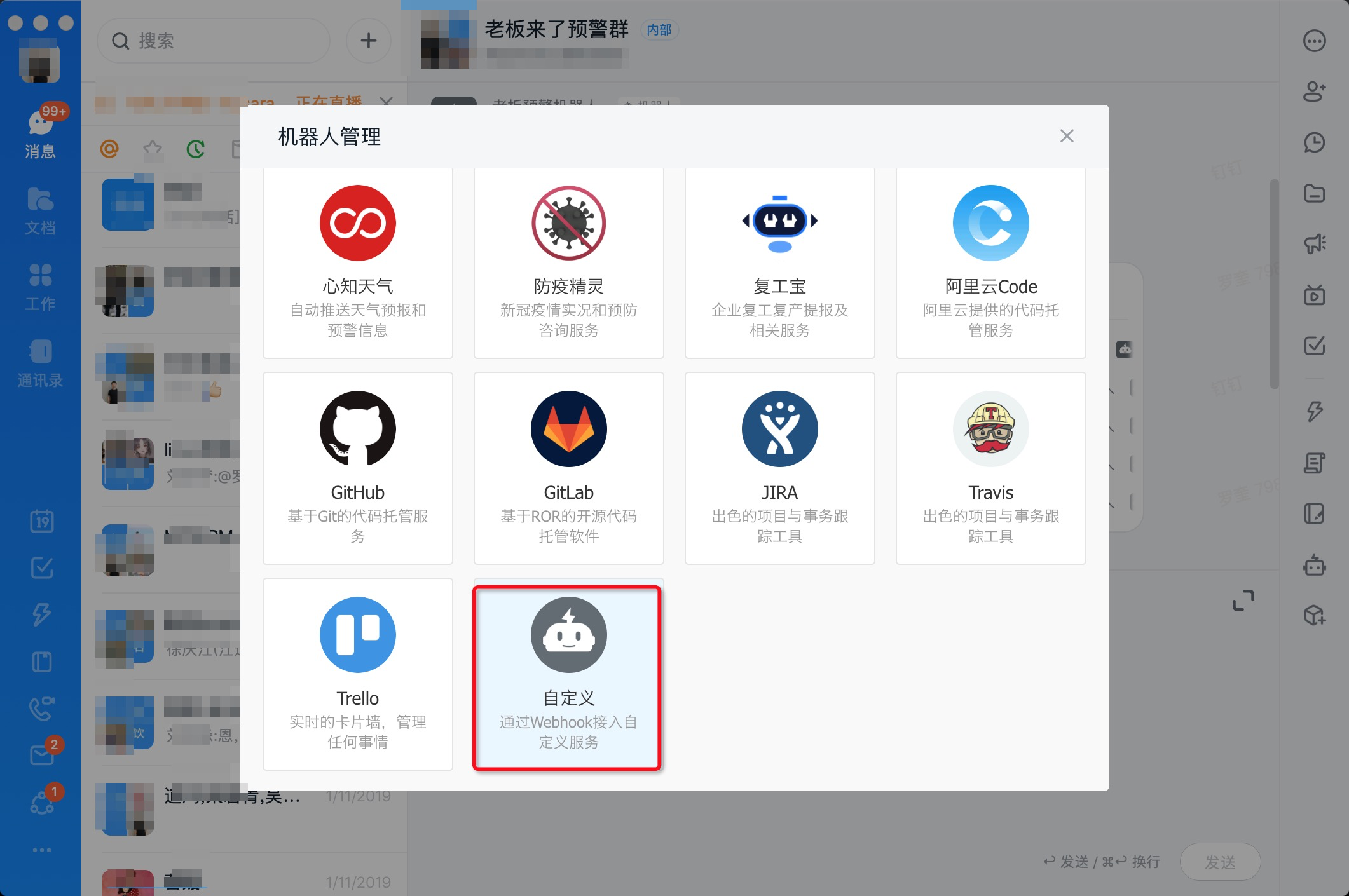This screenshot has height=896, width=1349.
Task: Select the Travis robot icon
Action: [x=990, y=429]
